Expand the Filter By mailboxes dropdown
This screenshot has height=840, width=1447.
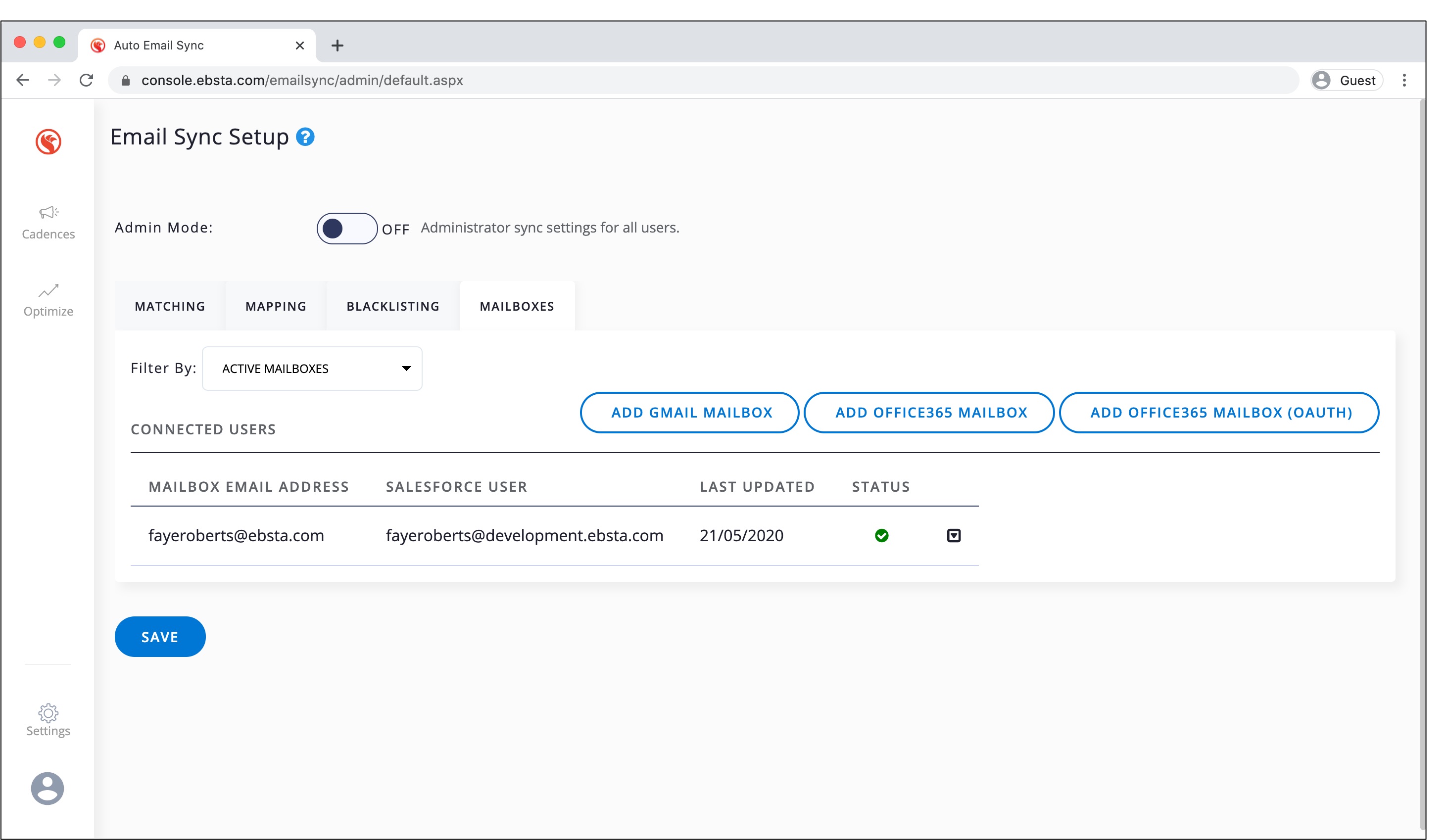(312, 368)
